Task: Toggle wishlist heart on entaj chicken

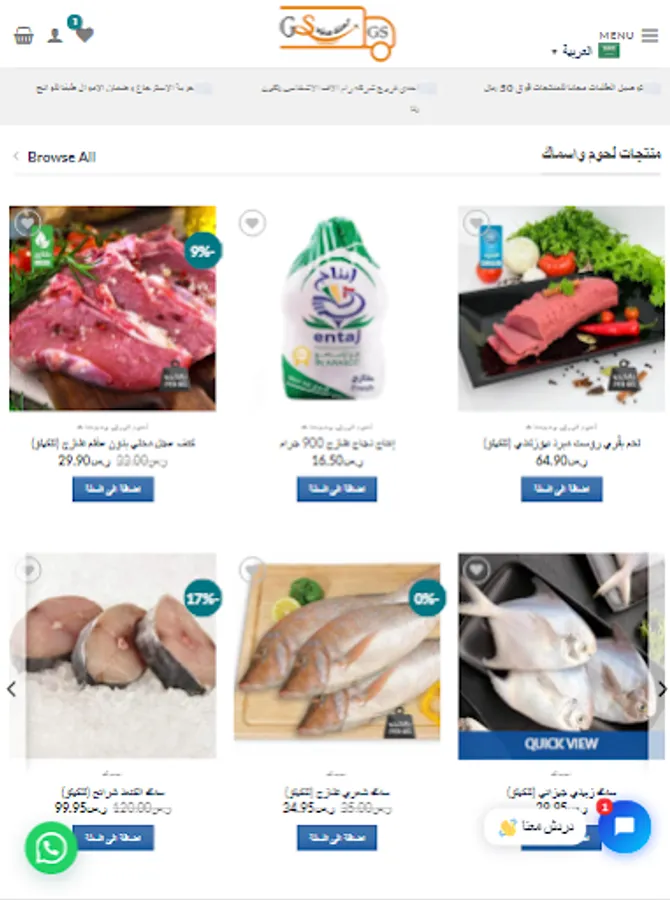Action: 252,223
